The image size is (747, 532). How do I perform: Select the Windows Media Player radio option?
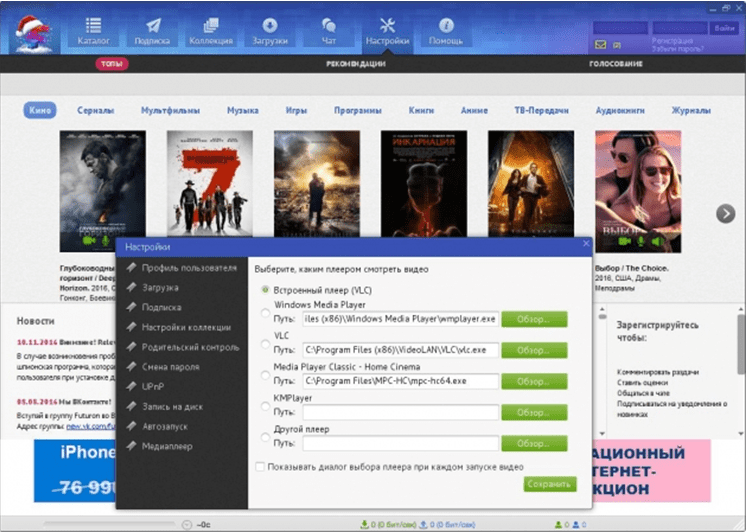[x=265, y=315]
